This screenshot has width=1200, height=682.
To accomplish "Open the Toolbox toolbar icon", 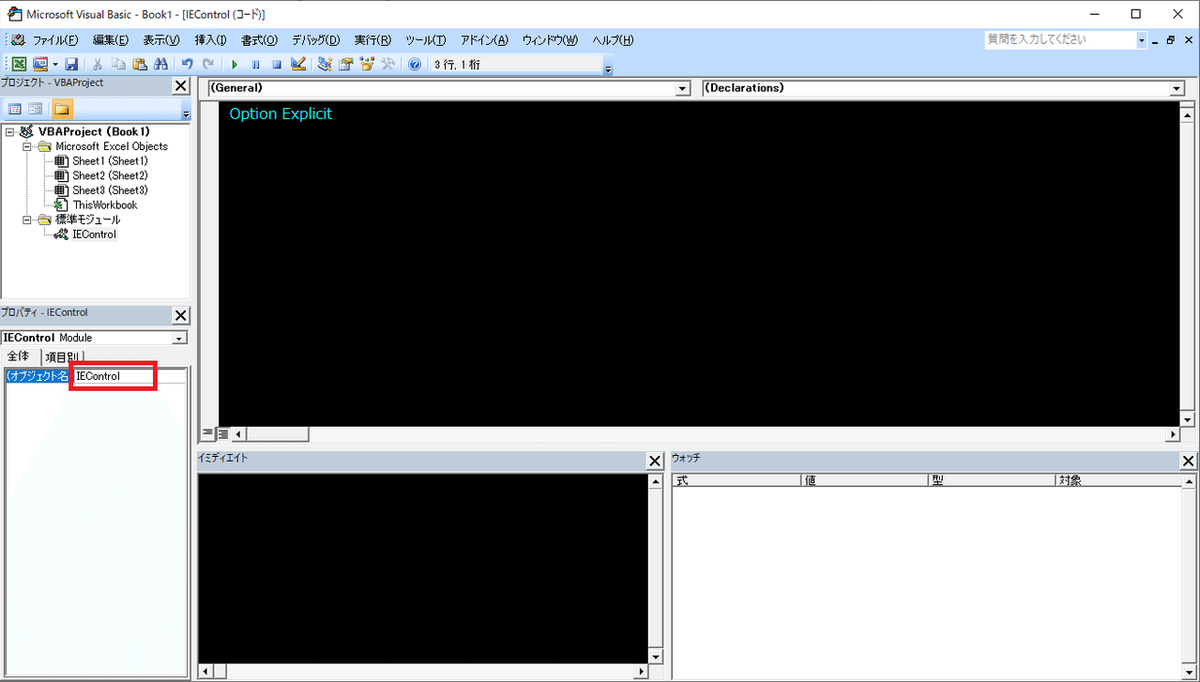I will (388, 64).
